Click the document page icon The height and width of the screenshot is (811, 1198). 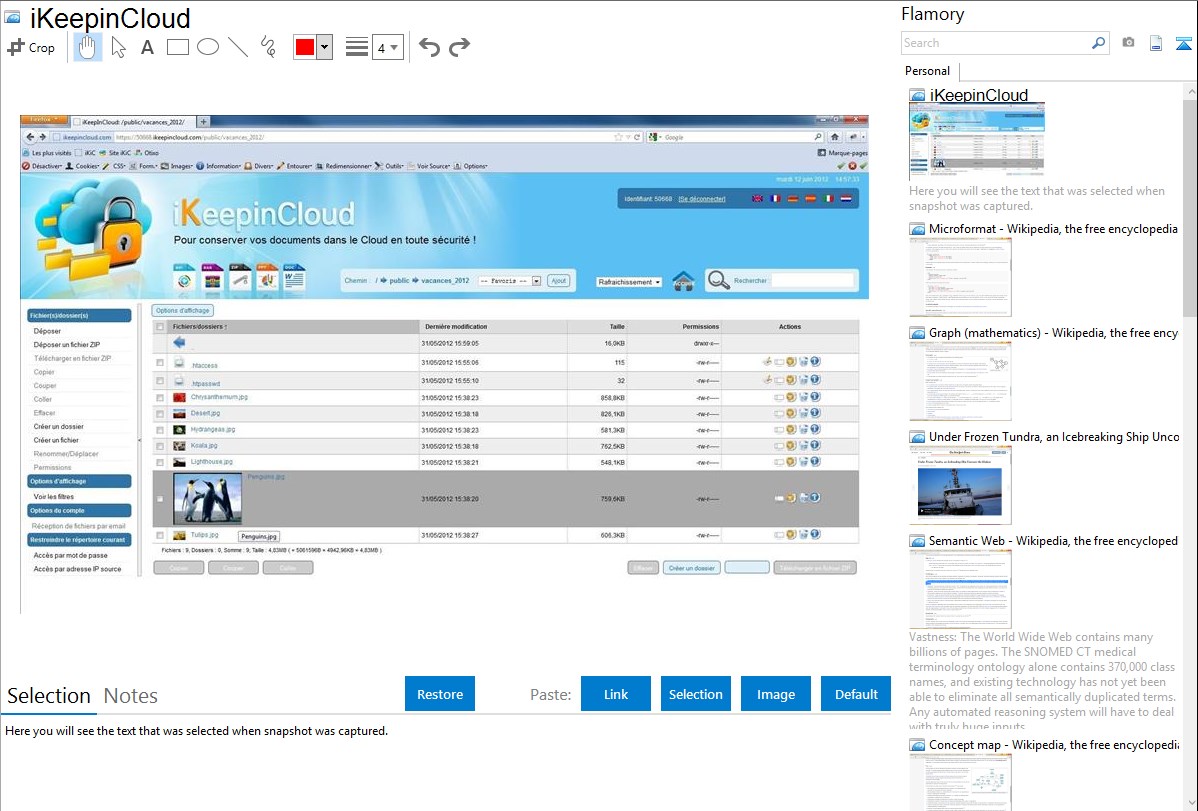[x=1156, y=43]
